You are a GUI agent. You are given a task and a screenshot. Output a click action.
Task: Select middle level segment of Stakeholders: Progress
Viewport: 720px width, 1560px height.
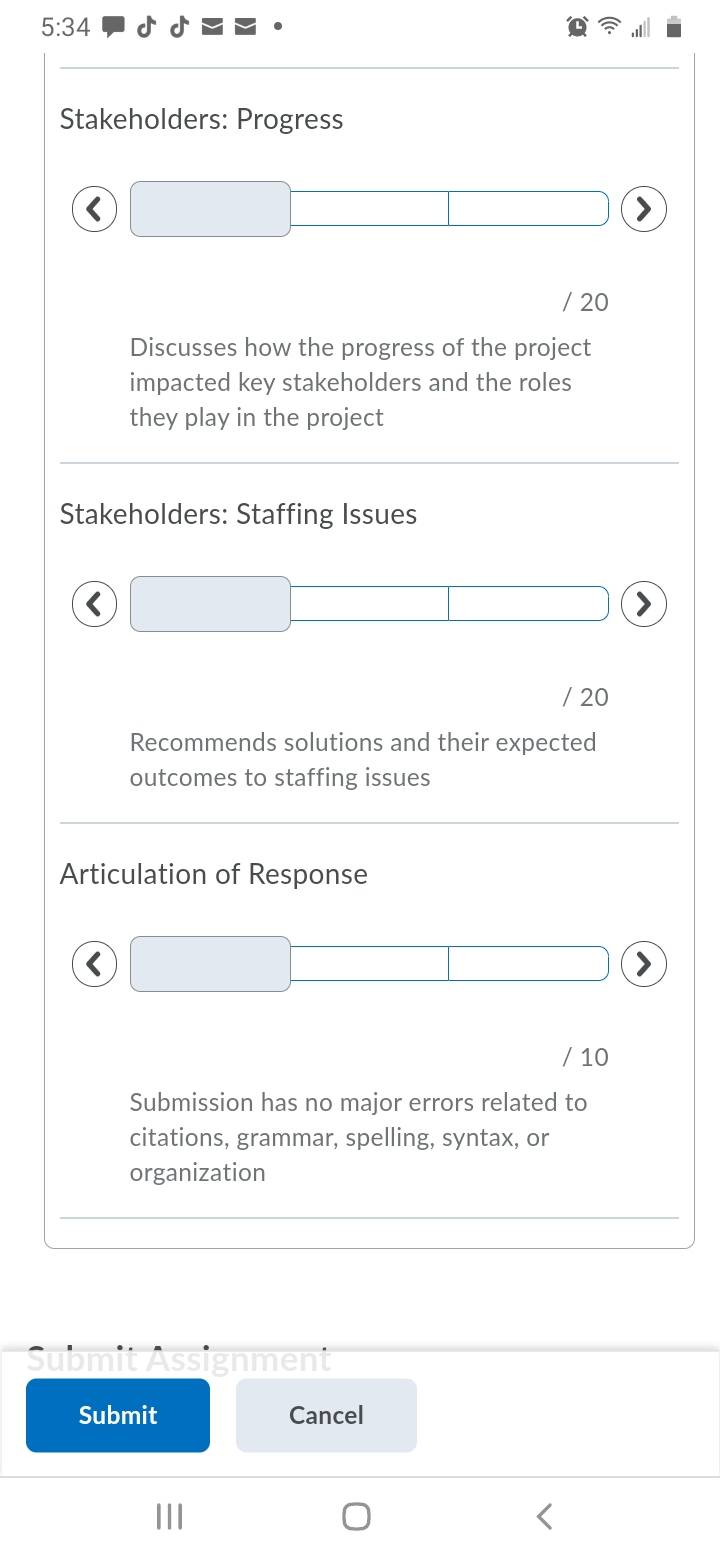(370, 209)
